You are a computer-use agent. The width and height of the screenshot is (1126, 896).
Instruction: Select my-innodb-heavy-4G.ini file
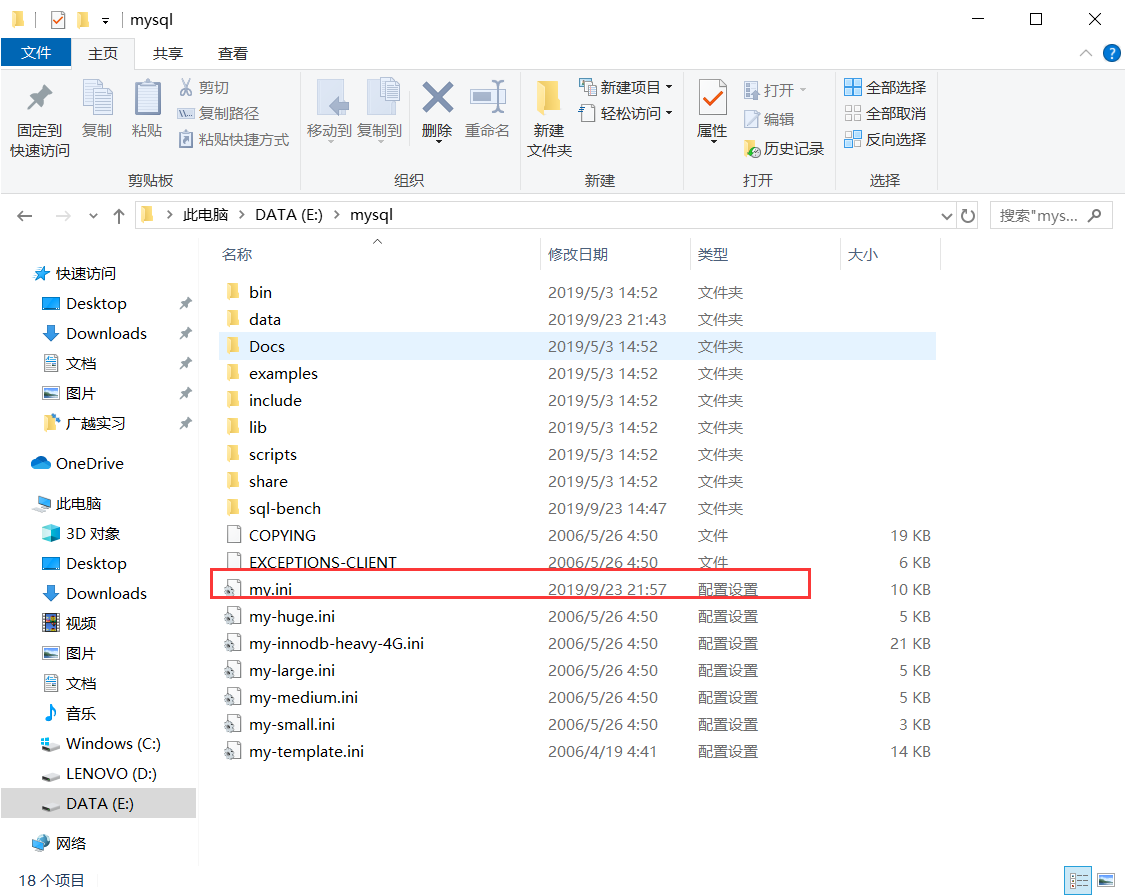(x=577, y=643)
